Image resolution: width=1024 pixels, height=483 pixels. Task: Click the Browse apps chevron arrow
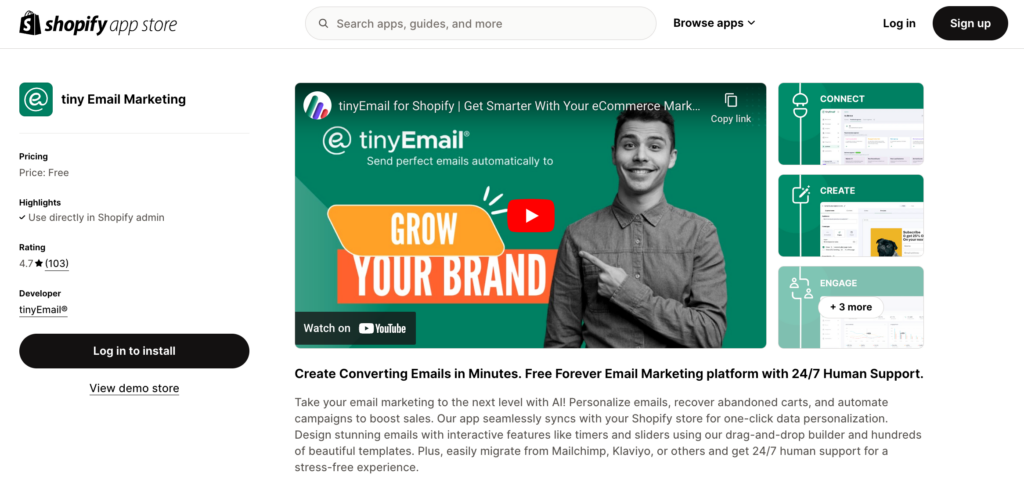point(751,23)
